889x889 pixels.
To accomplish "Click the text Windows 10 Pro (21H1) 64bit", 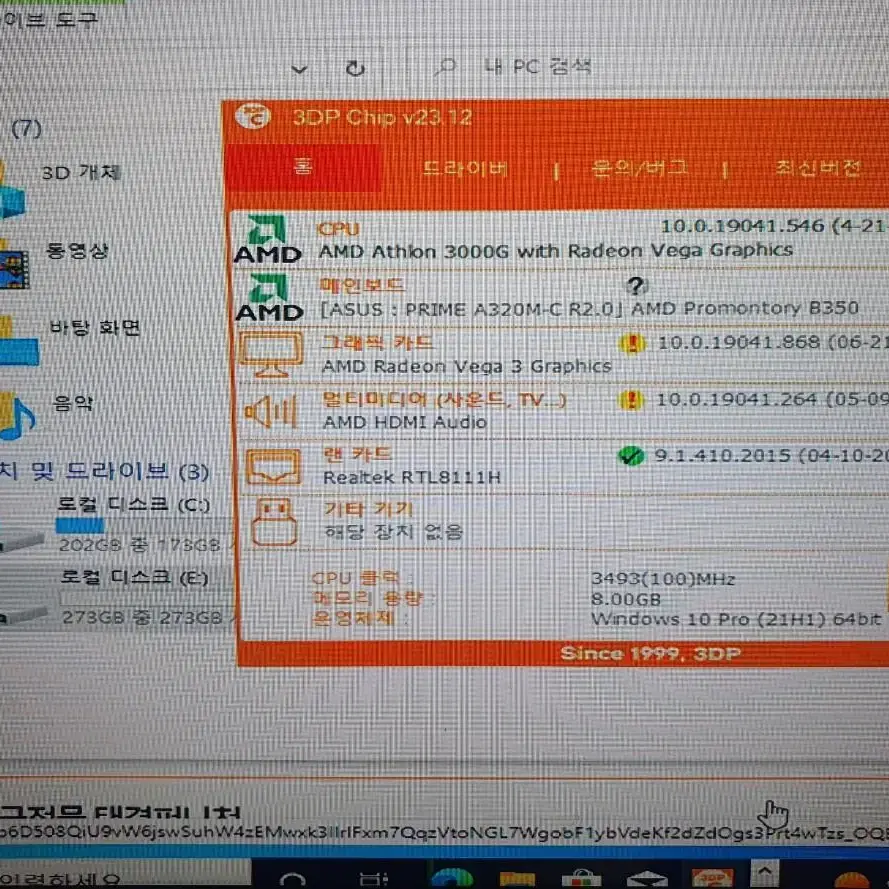I will (x=736, y=619).
